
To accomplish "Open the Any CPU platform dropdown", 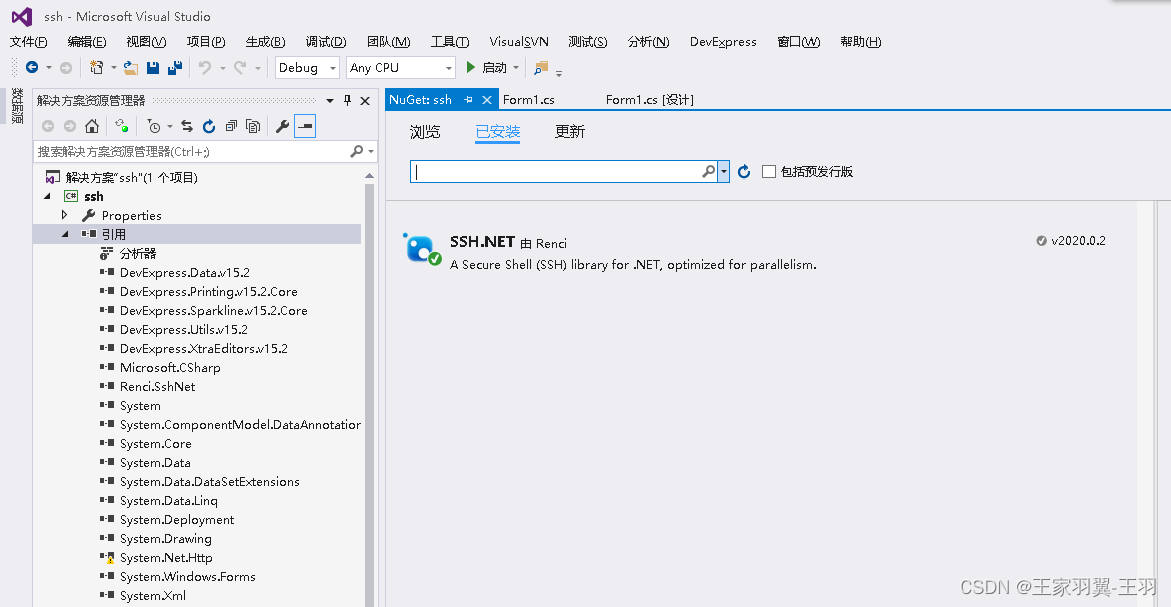I will click(x=448, y=68).
